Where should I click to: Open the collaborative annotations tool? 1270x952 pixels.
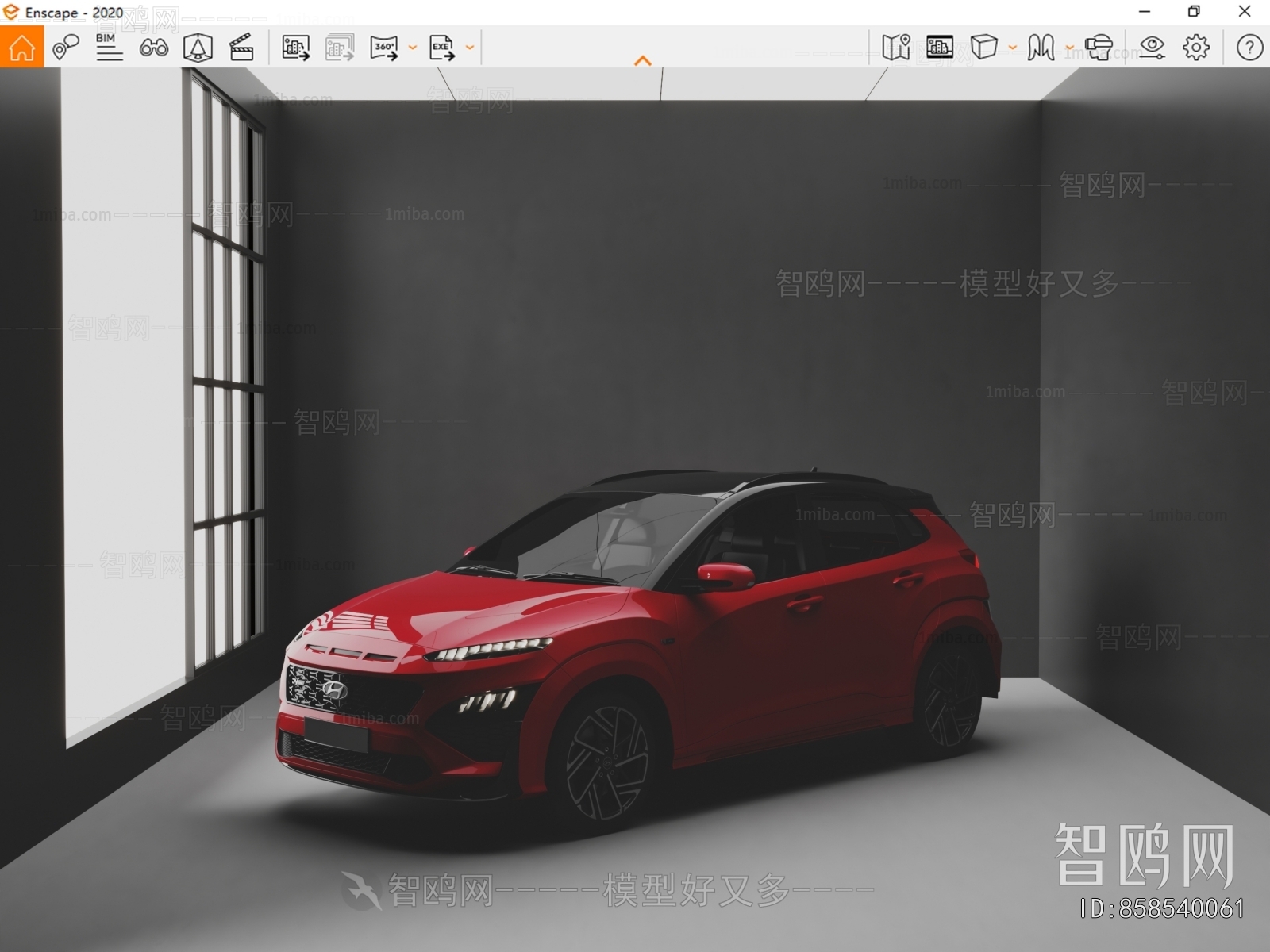click(65, 48)
